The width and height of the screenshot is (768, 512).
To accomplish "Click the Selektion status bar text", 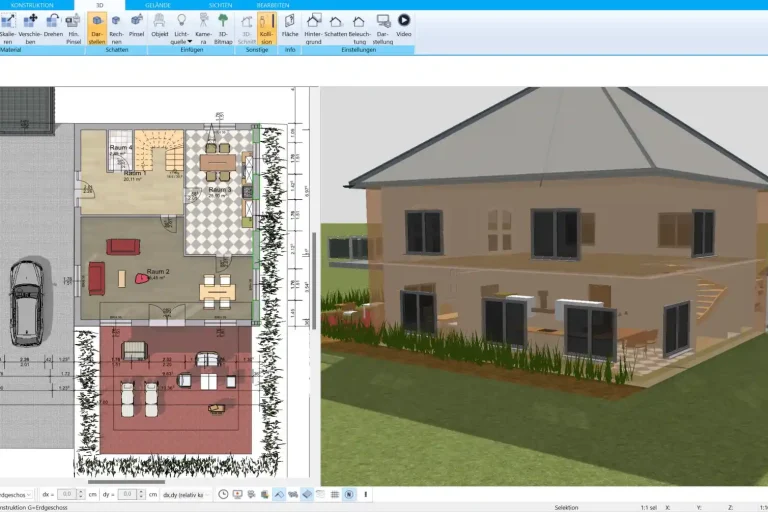I will 566,508.
